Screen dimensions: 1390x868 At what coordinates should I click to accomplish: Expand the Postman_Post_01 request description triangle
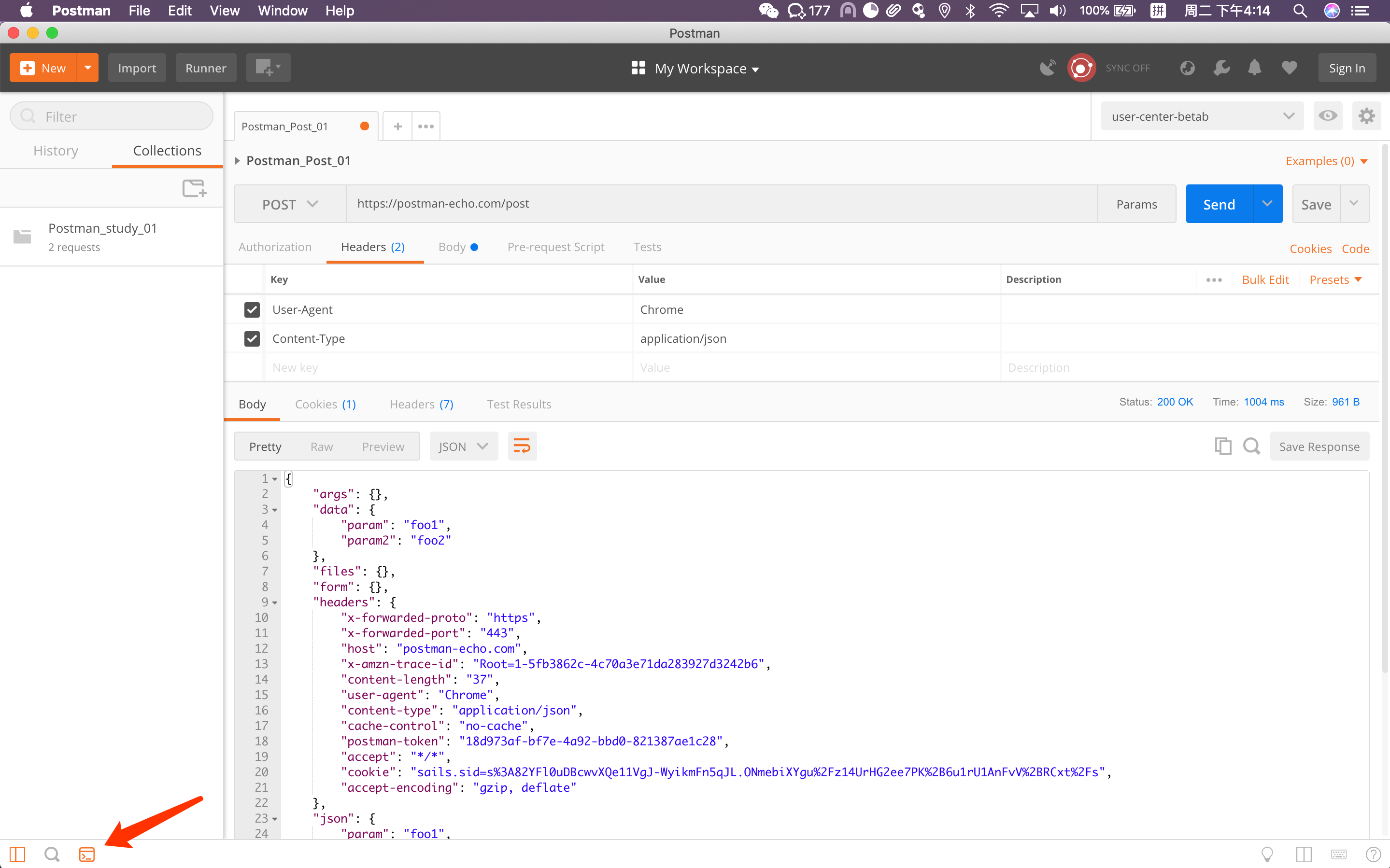pyautogui.click(x=237, y=161)
